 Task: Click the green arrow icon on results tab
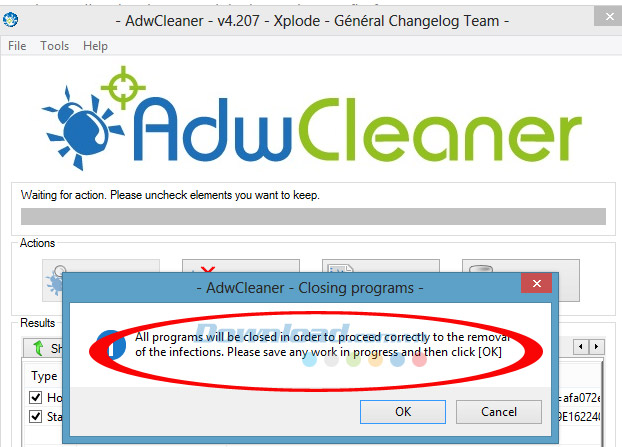point(38,348)
